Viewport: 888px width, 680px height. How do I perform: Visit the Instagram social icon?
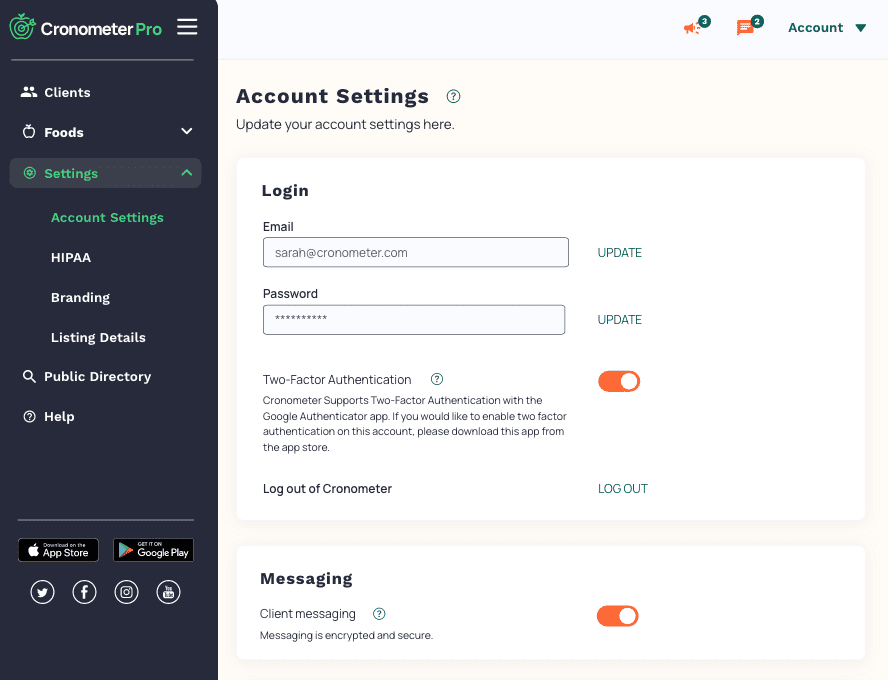point(127,593)
